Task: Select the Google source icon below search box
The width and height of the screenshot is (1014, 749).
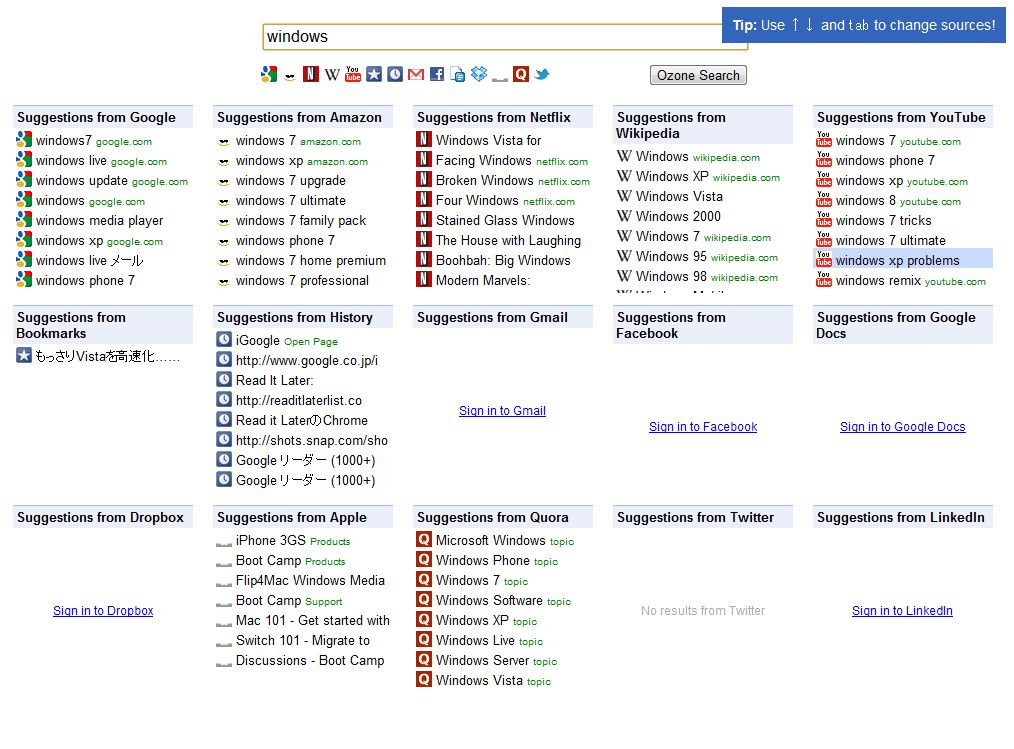Action: tap(269, 74)
